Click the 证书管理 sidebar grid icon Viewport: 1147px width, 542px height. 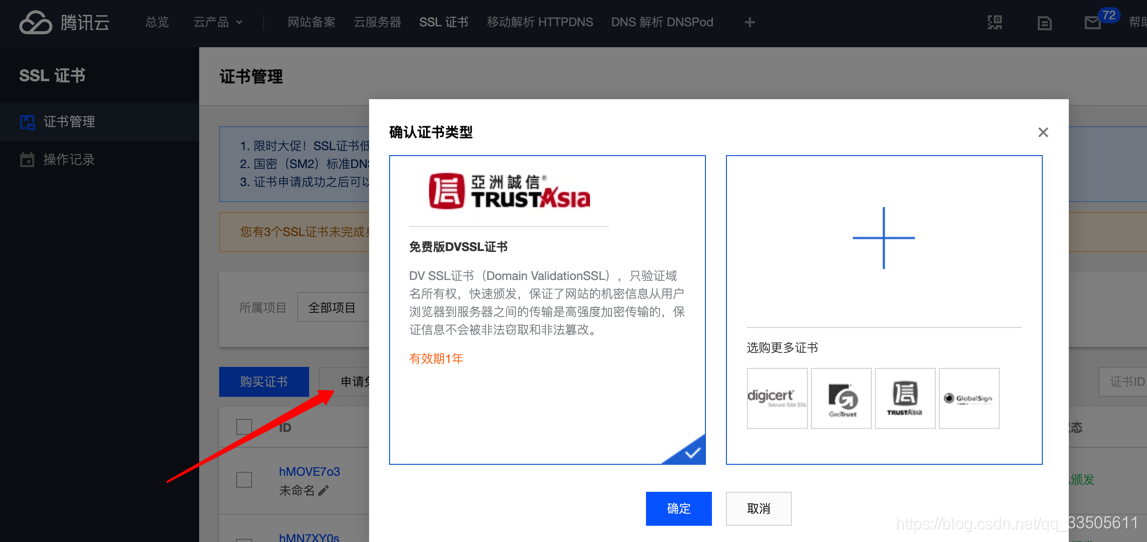click(27, 122)
